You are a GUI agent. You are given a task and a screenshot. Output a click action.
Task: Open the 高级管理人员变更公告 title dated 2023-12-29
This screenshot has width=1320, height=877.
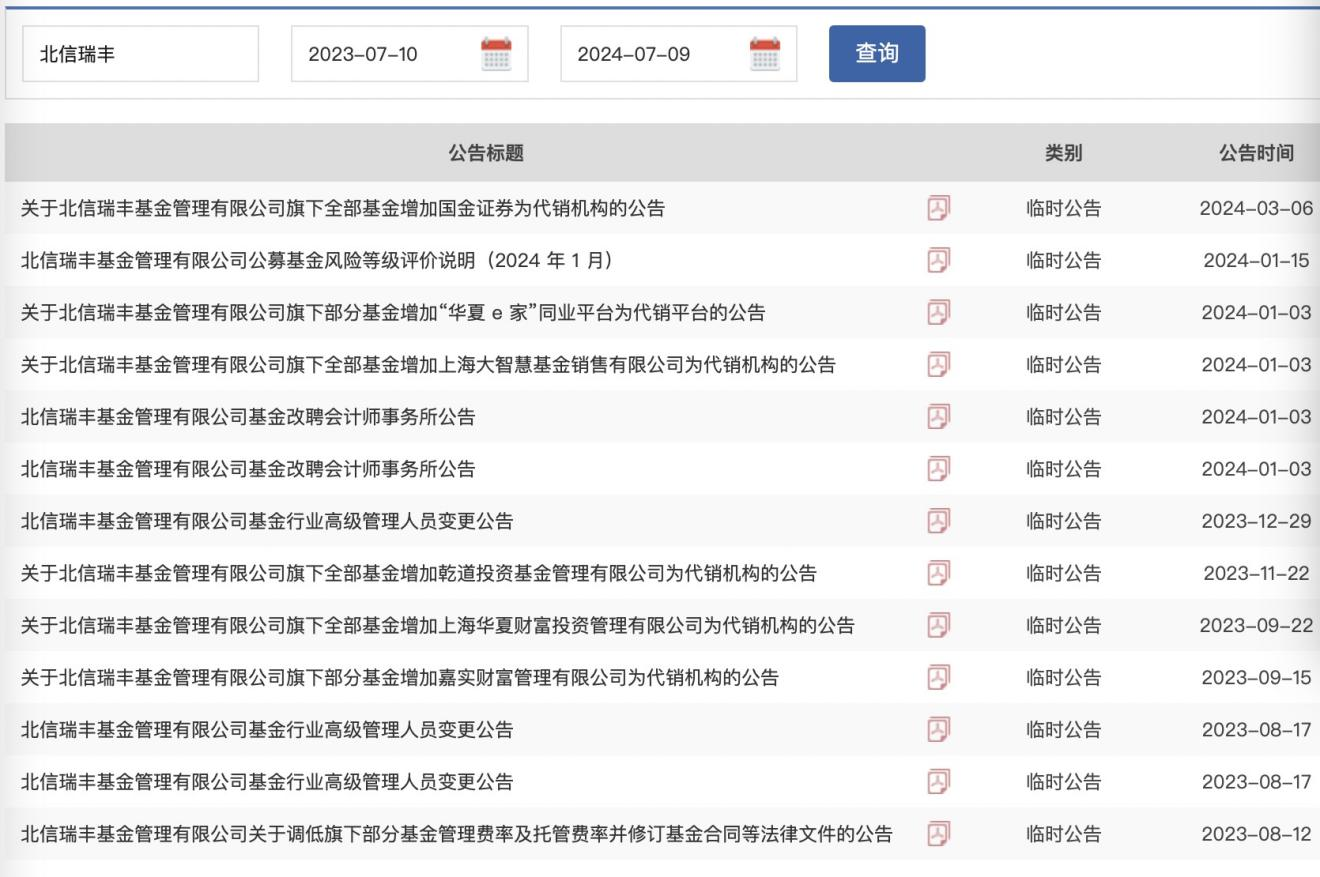(x=267, y=520)
